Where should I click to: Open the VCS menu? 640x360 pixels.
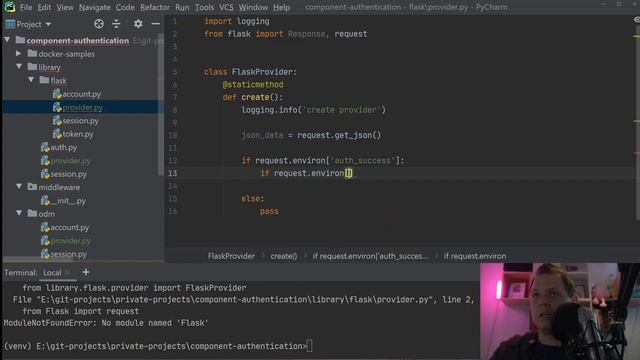pos(226,7)
